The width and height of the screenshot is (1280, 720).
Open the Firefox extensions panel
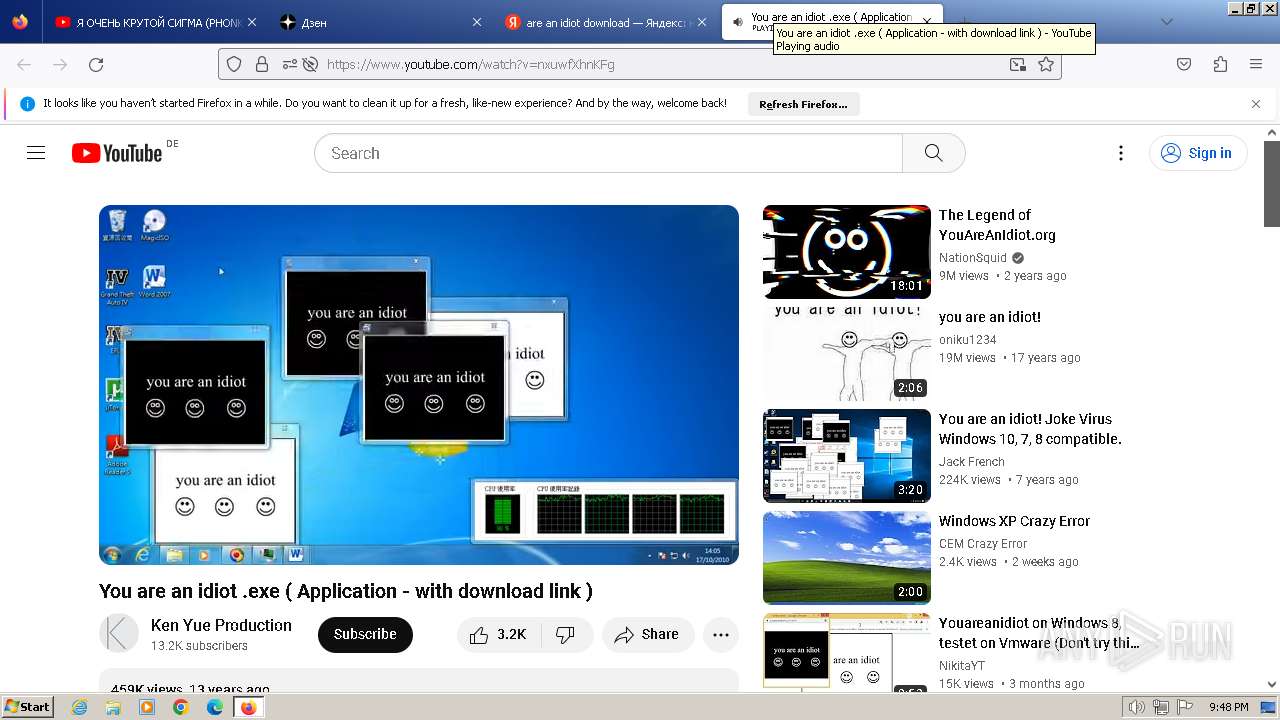tap(1220, 64)
